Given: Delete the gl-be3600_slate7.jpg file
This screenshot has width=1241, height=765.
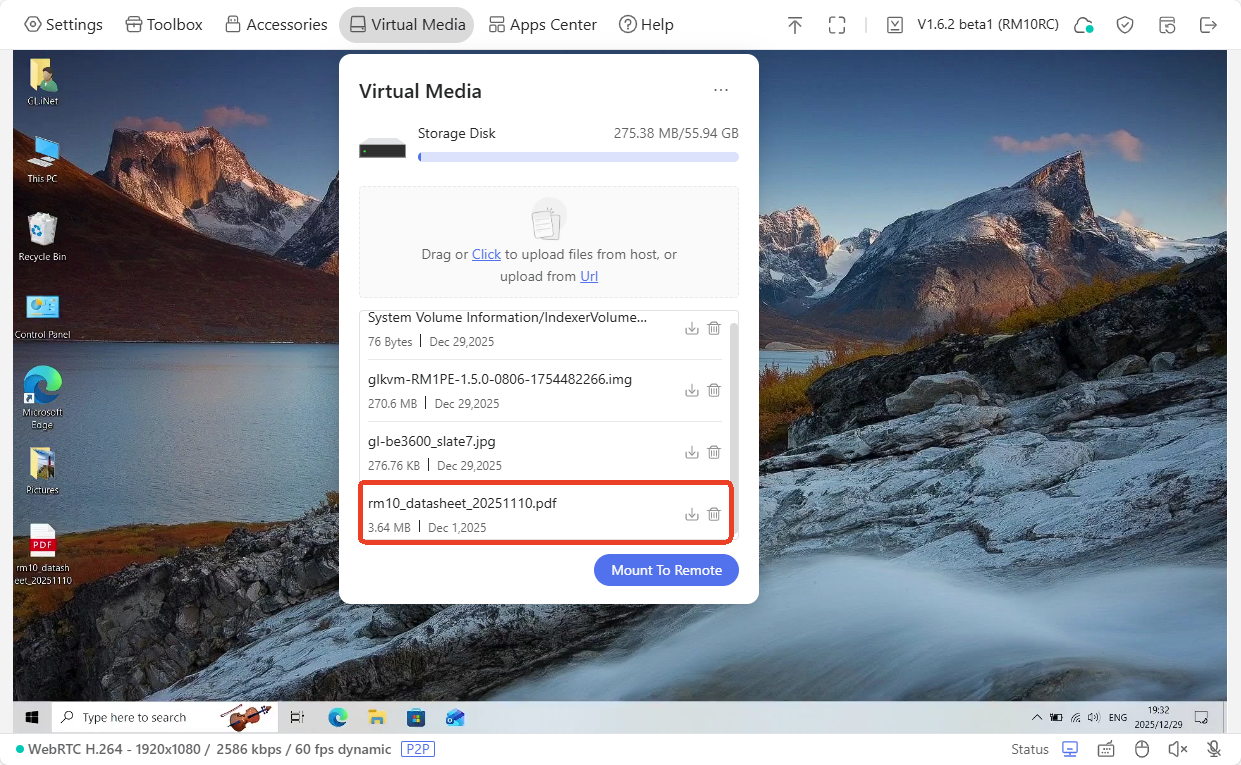Looking at the screenshot, I should [x=714, y=452].
